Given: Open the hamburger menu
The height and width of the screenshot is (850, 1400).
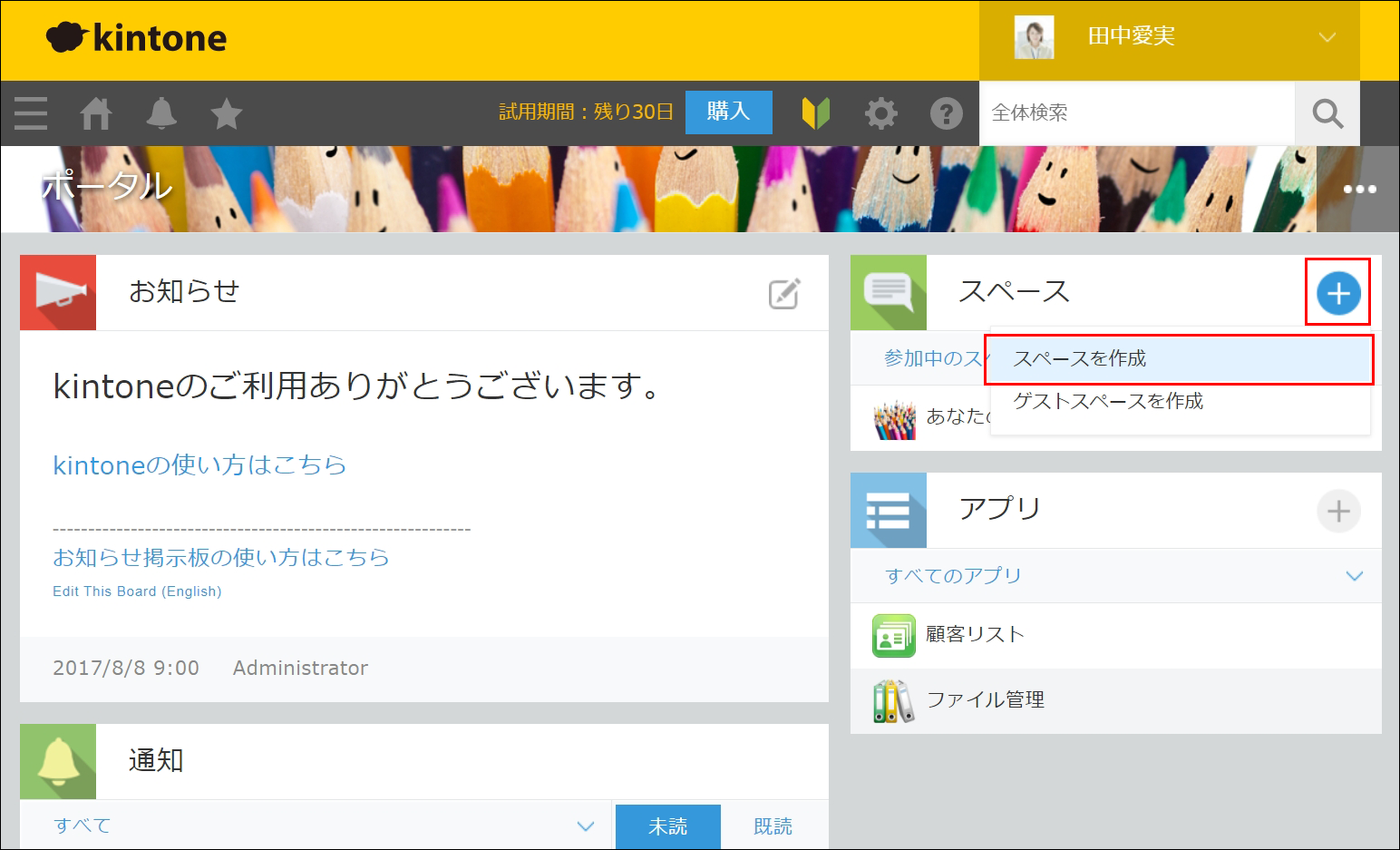Looking at the screenshot, I should pos(30,113).
